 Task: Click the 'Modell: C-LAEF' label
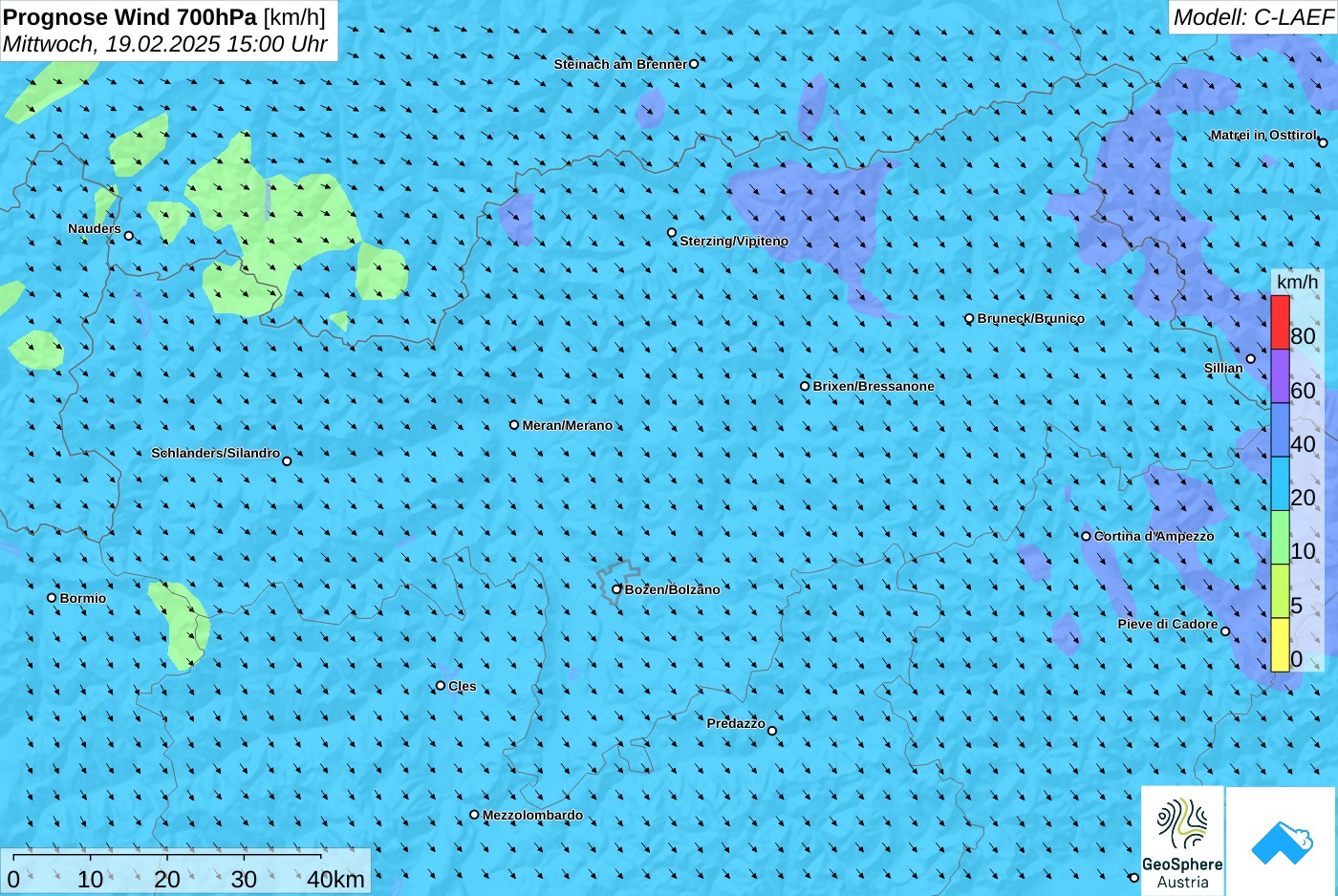(x=1252, y=17)
